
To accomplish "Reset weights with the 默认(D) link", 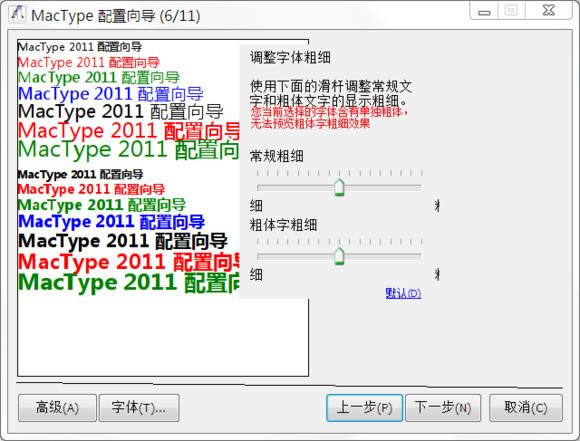I will [403, 293].
